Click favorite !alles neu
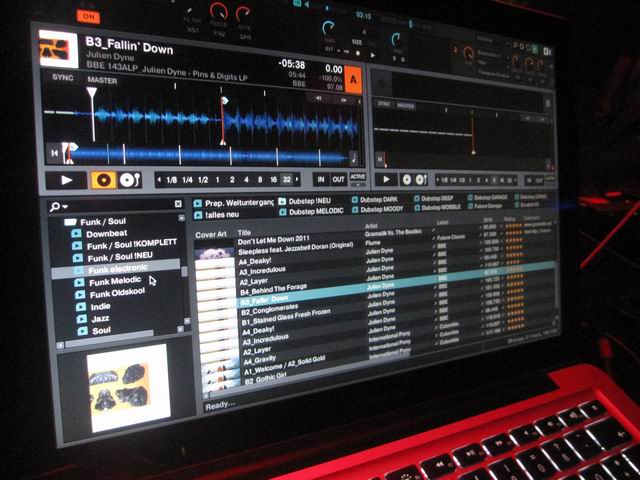The width and height of the screenshot is (640, 480). click(216, 215)
